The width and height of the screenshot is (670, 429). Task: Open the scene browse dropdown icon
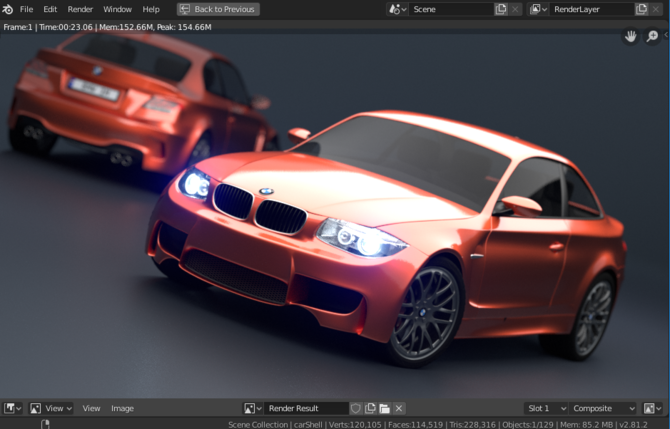coord(397,9)
